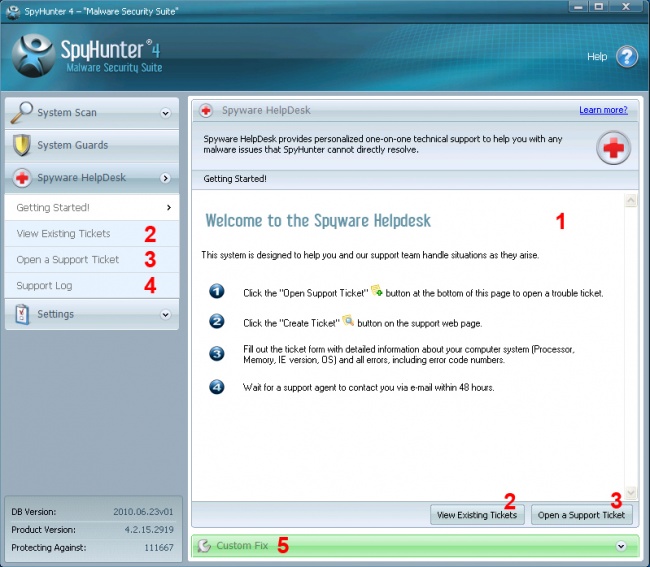Viewport: 650px width, 567px height.
Task: Select Open a Support Ticket sidebar item
Action: (x=67, y=260)
